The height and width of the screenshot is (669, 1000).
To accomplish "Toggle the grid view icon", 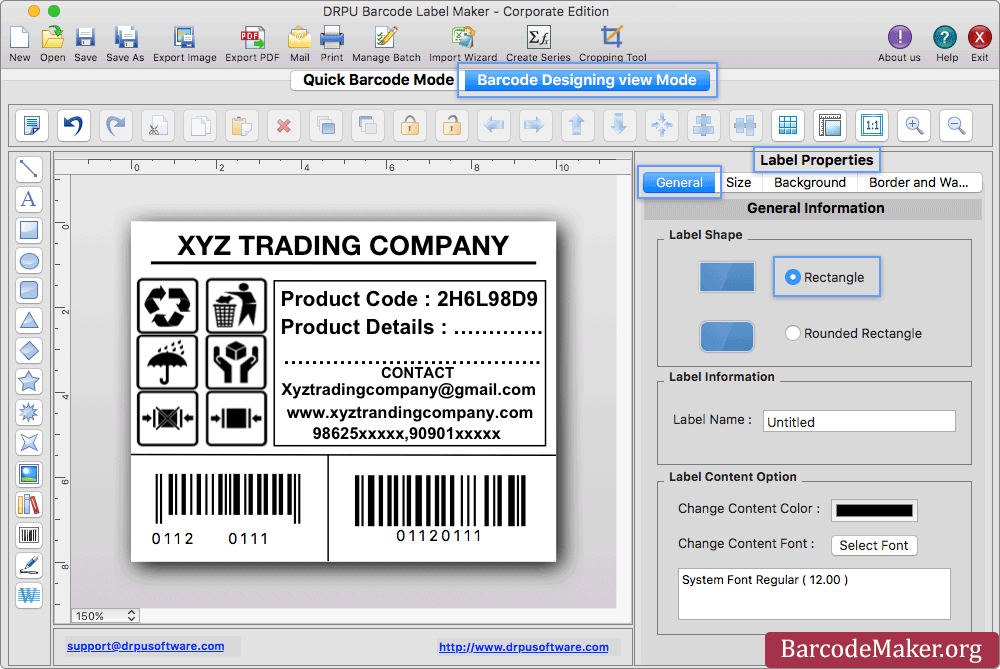I will (x=788, y=125).
